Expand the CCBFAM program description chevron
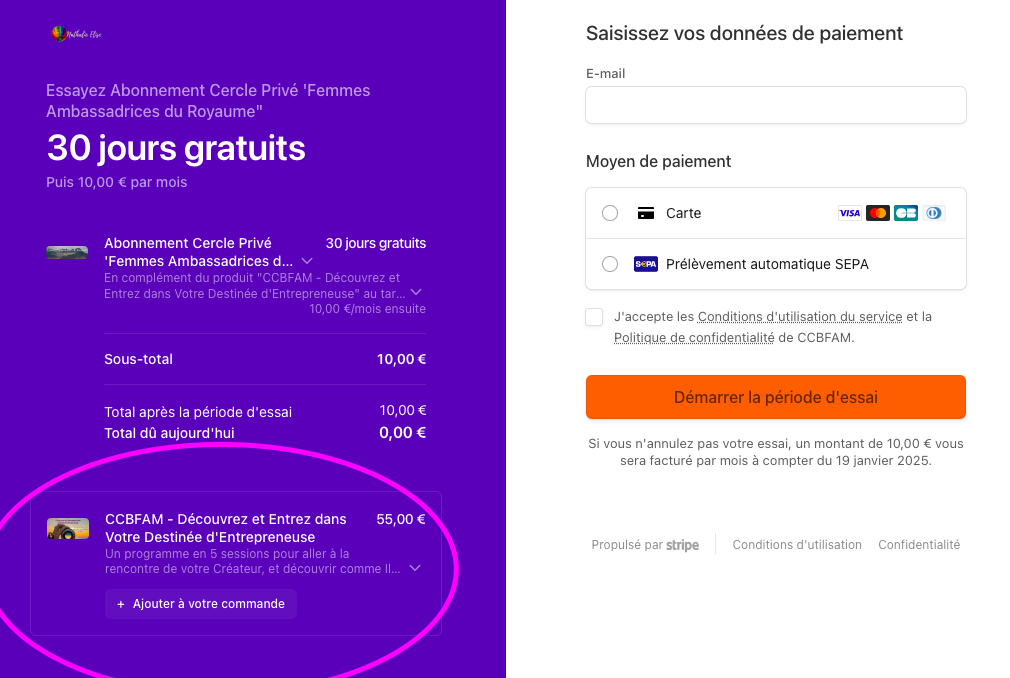 coord(415,568)
